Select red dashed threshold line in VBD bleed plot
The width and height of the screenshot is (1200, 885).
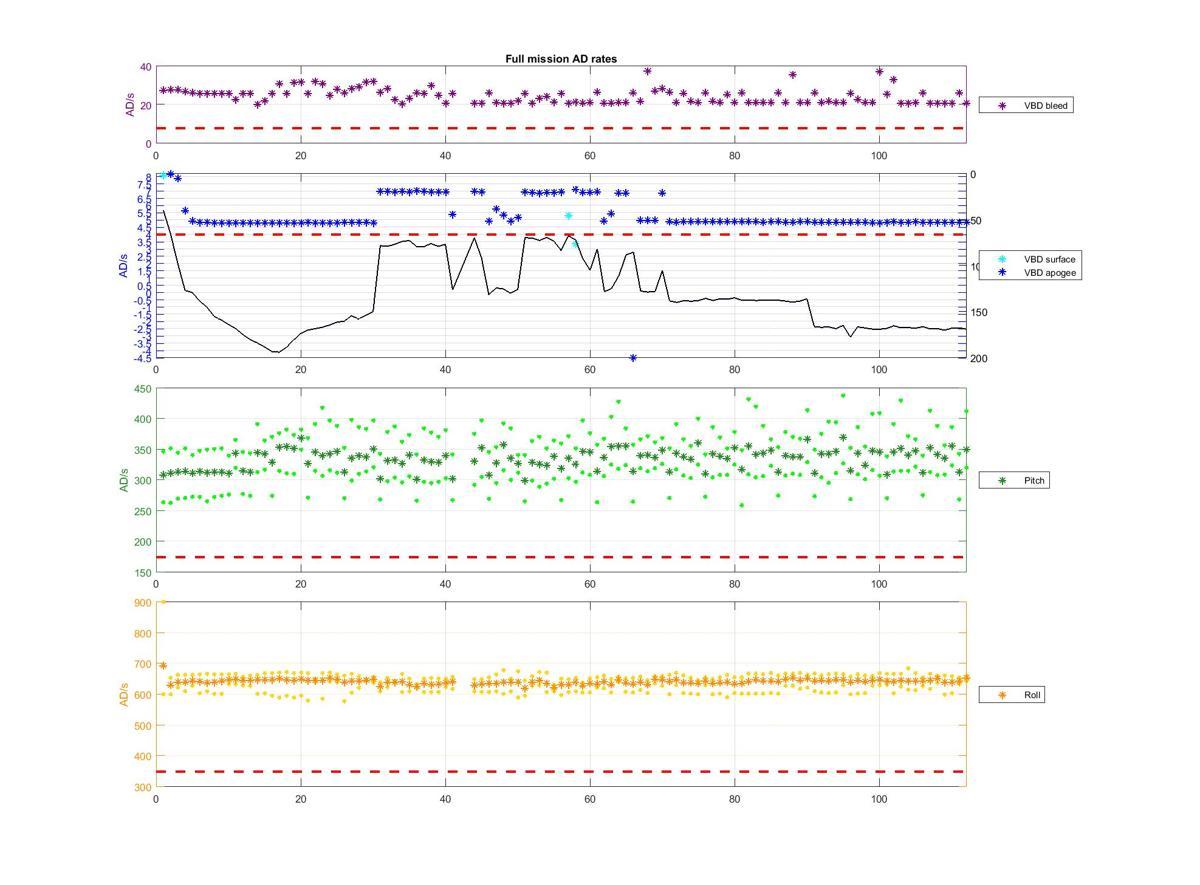tap(561, 128)
